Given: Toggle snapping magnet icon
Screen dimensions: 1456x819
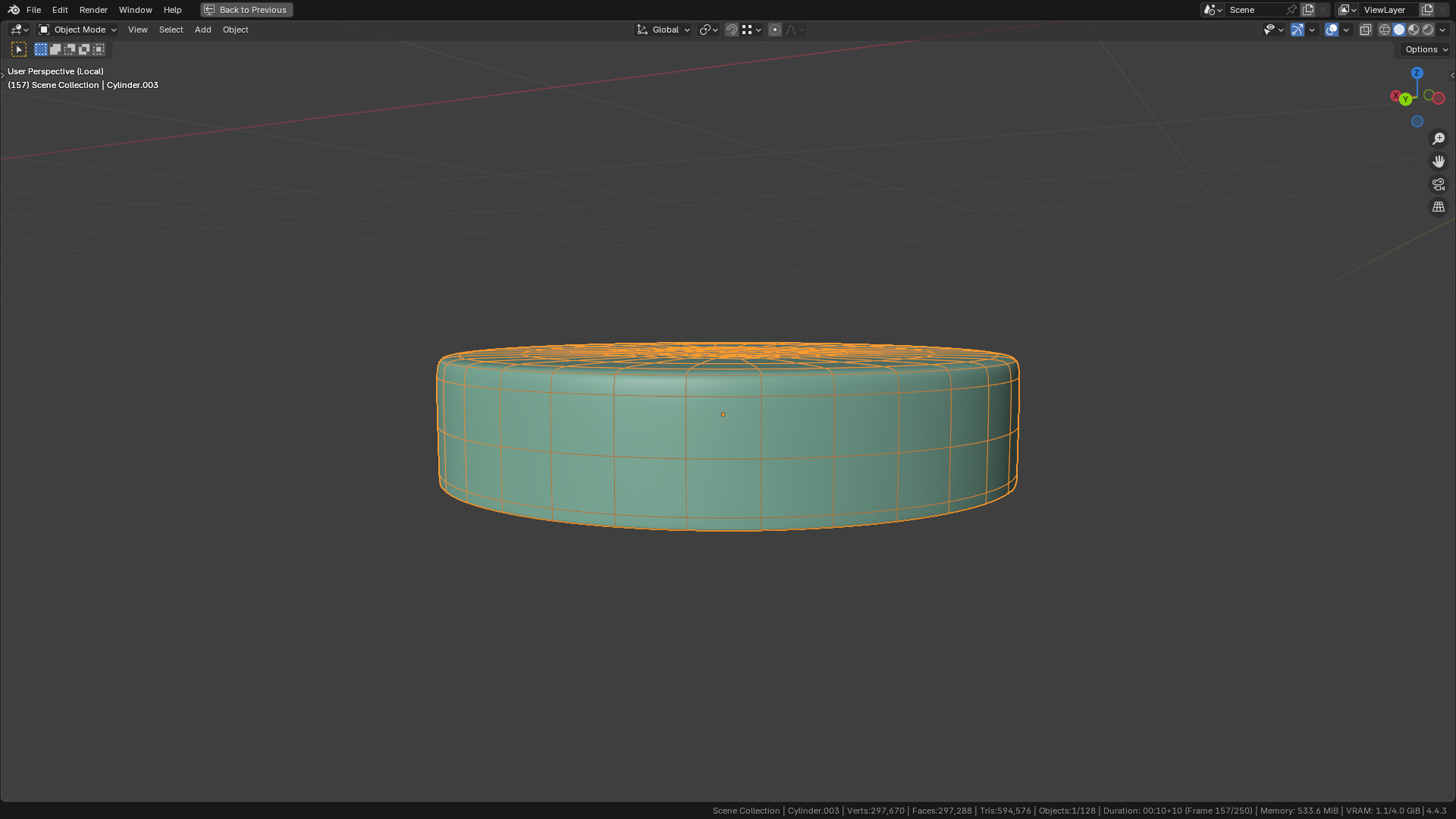Looking at the screenshot, I should tap(732, 30).
